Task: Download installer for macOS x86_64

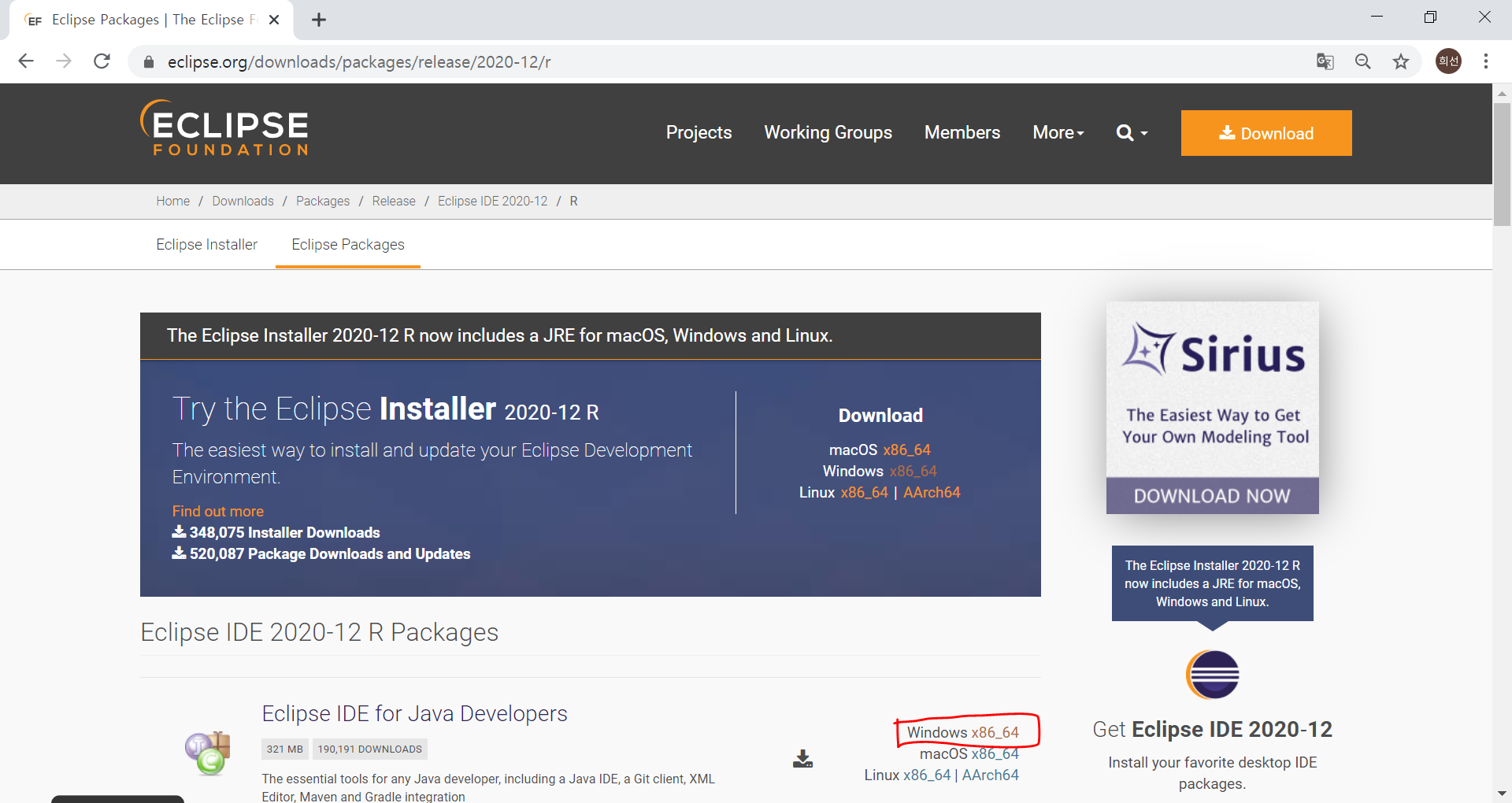Action: 906,450
